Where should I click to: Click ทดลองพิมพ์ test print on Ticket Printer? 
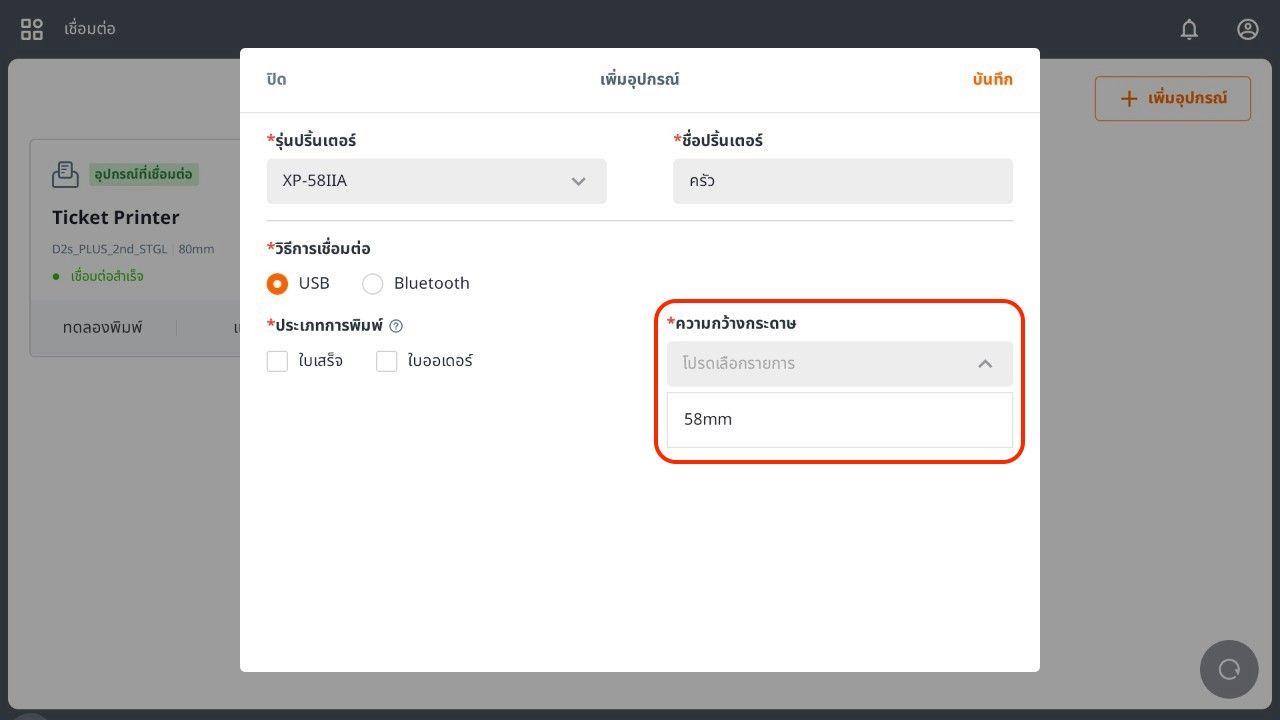tap(103, 328)
